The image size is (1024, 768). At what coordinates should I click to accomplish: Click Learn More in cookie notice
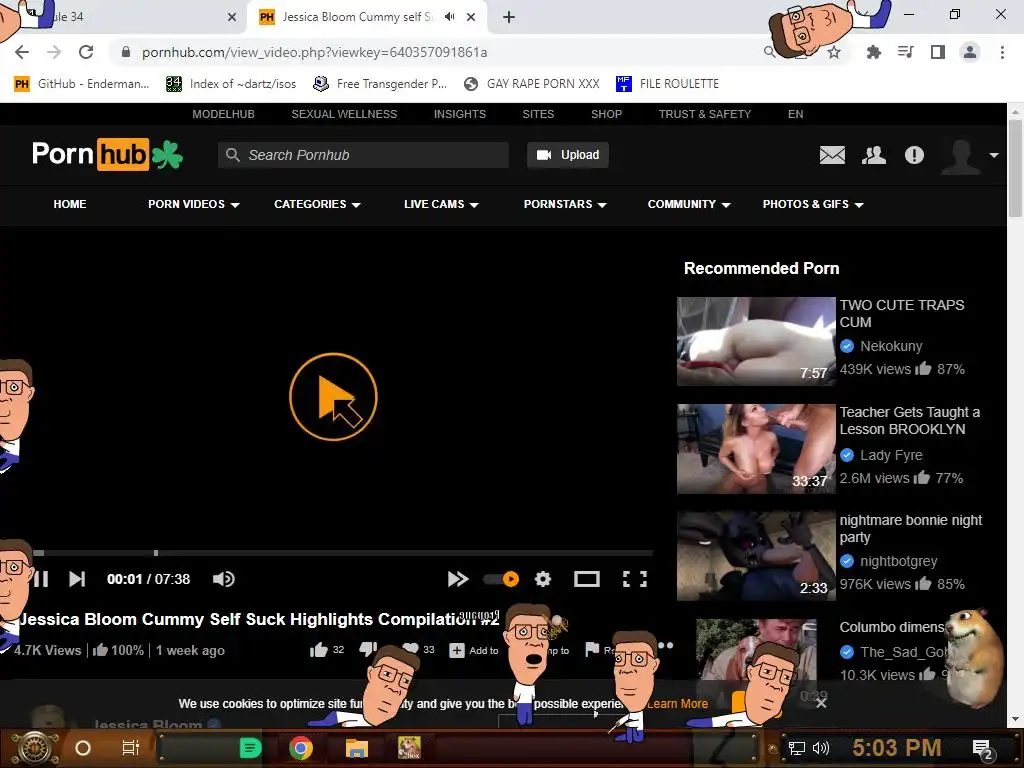coord(677,704)
